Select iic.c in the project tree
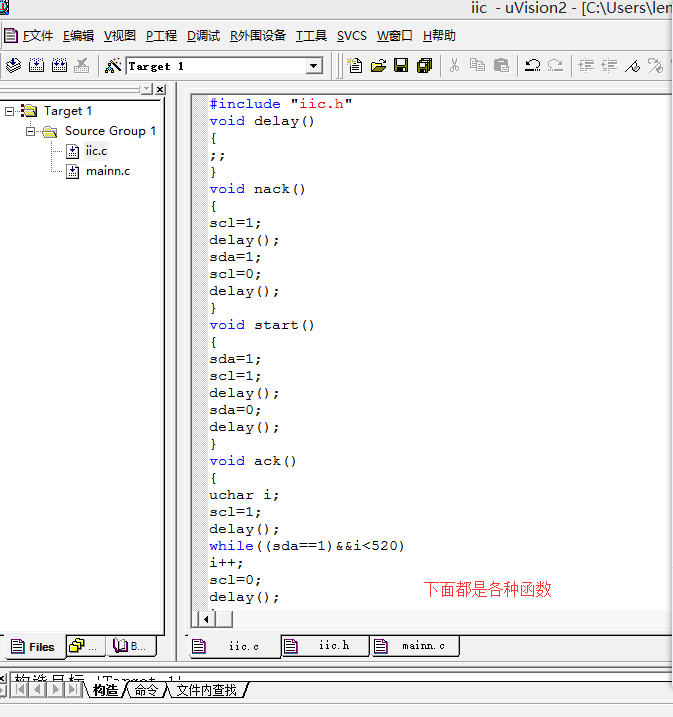 click(x=96, y=151)
